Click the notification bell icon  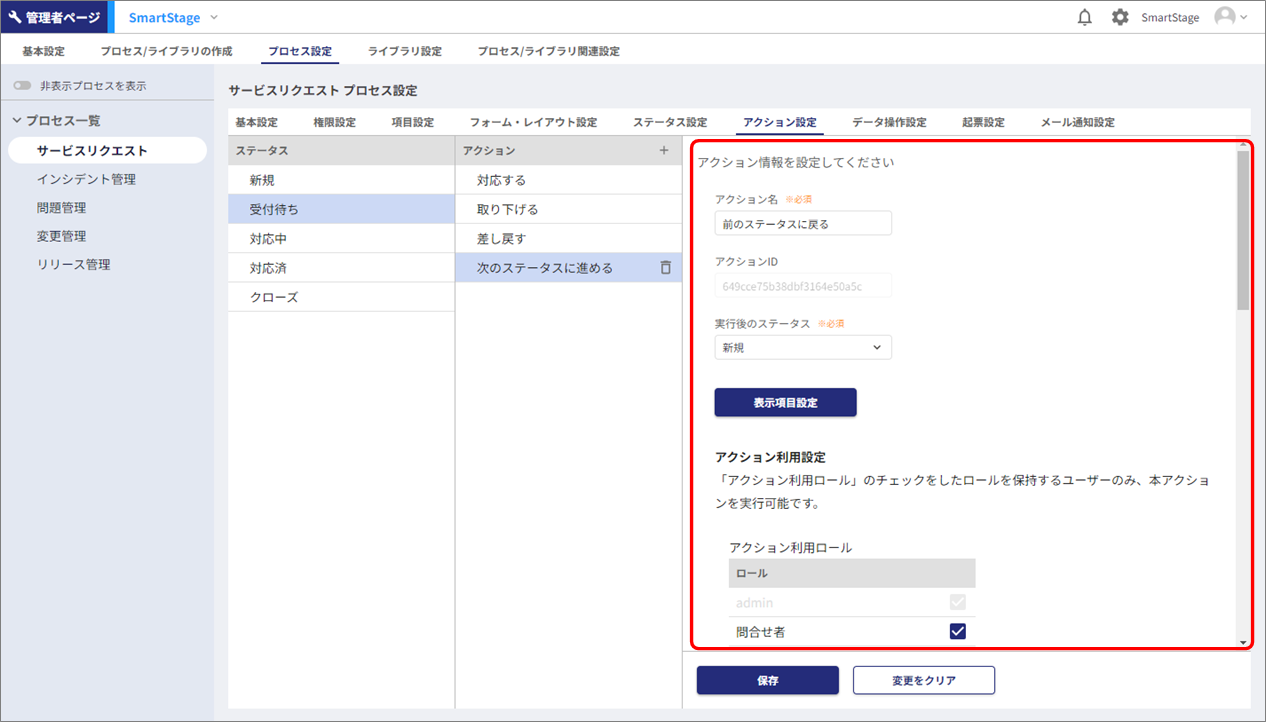1084,17
